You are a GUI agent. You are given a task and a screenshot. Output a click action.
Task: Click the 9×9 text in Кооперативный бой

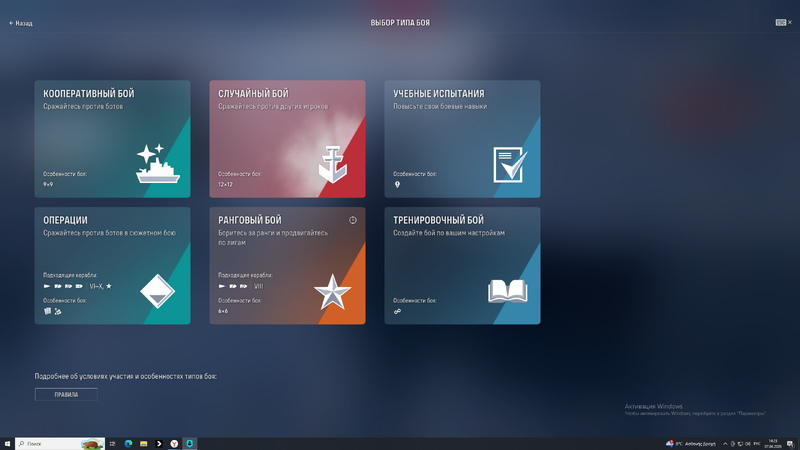click(48, 185)
